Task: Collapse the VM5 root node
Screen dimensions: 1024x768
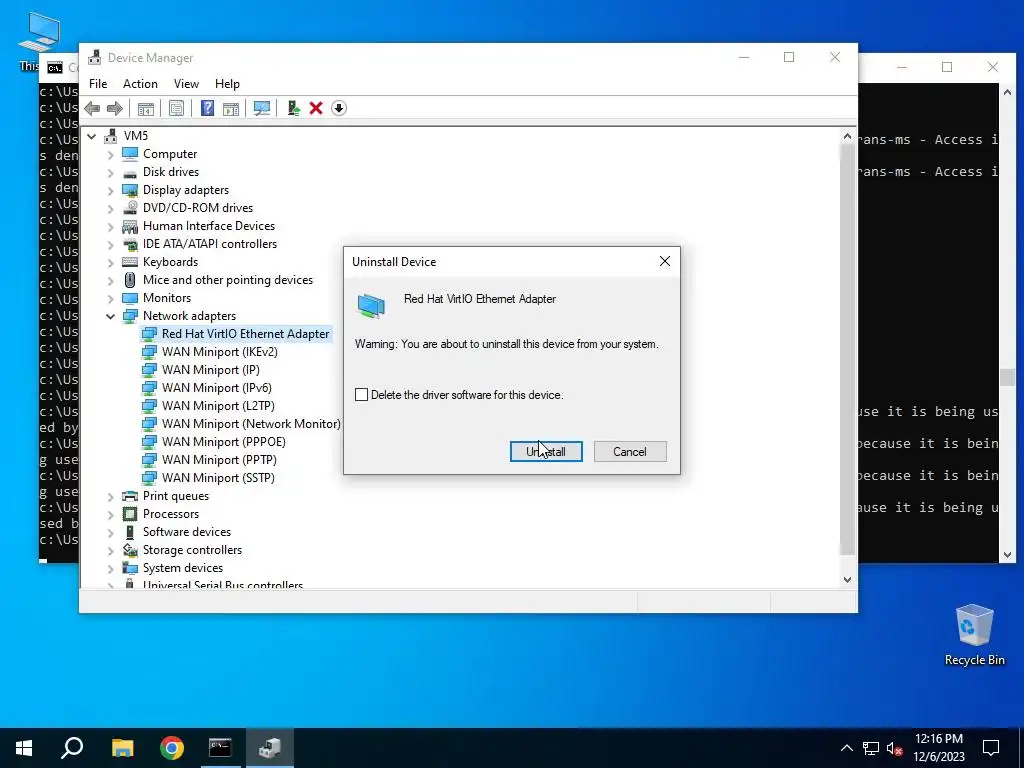Action: [91, 136]
